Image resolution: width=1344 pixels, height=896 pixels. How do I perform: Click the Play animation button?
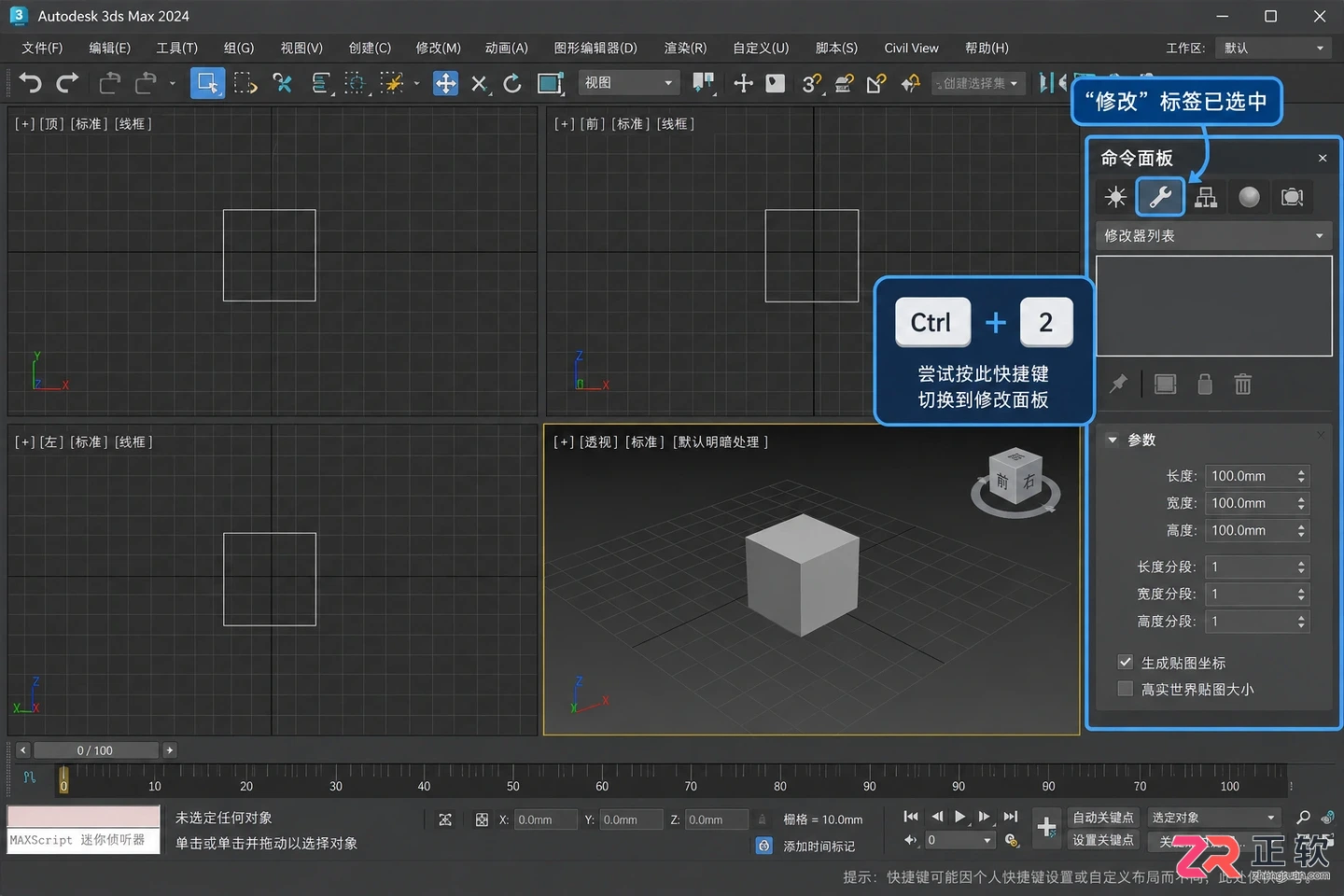(x=960, y=817)
